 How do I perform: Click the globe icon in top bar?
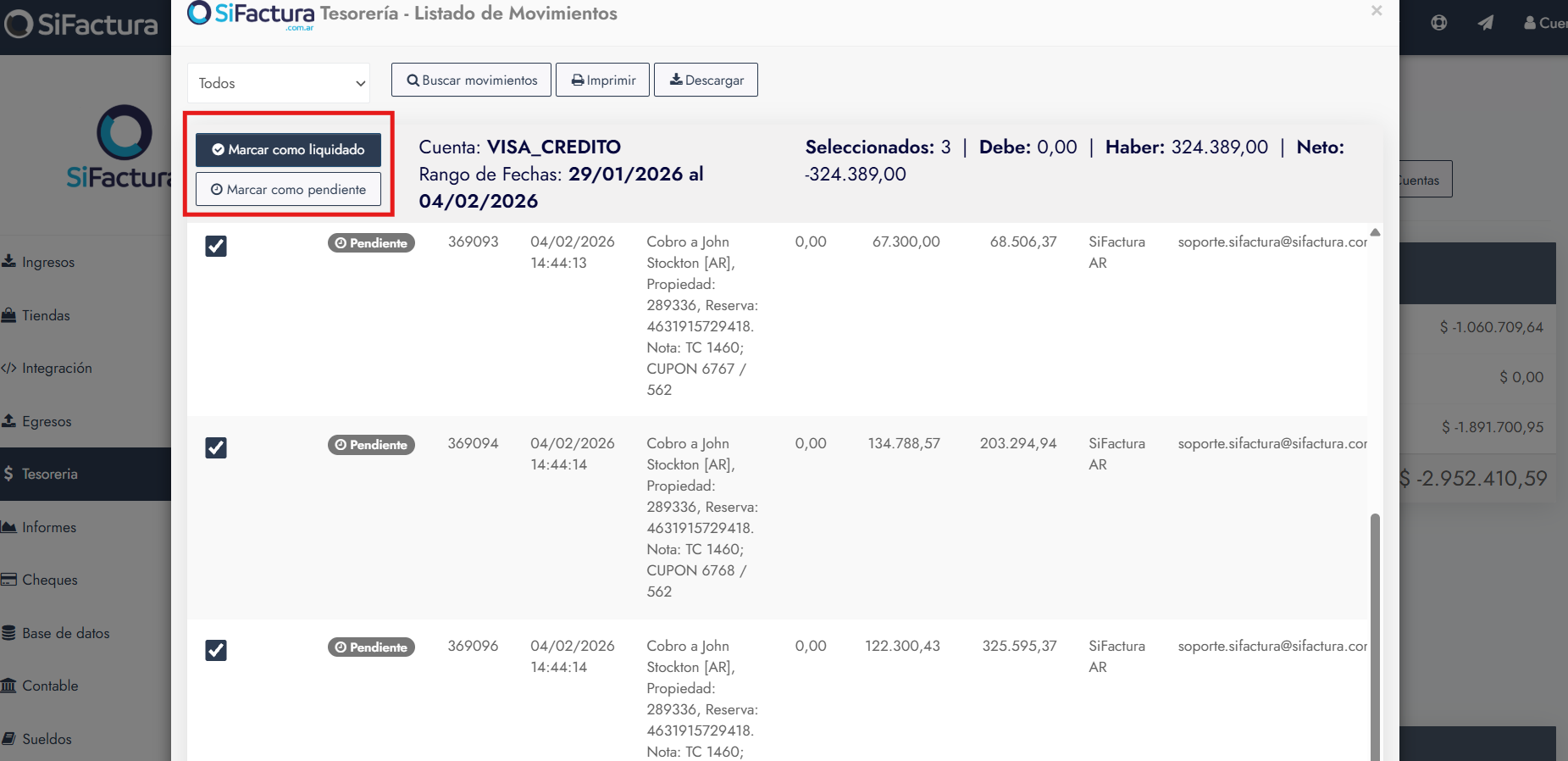click(x=1438, y=23)
